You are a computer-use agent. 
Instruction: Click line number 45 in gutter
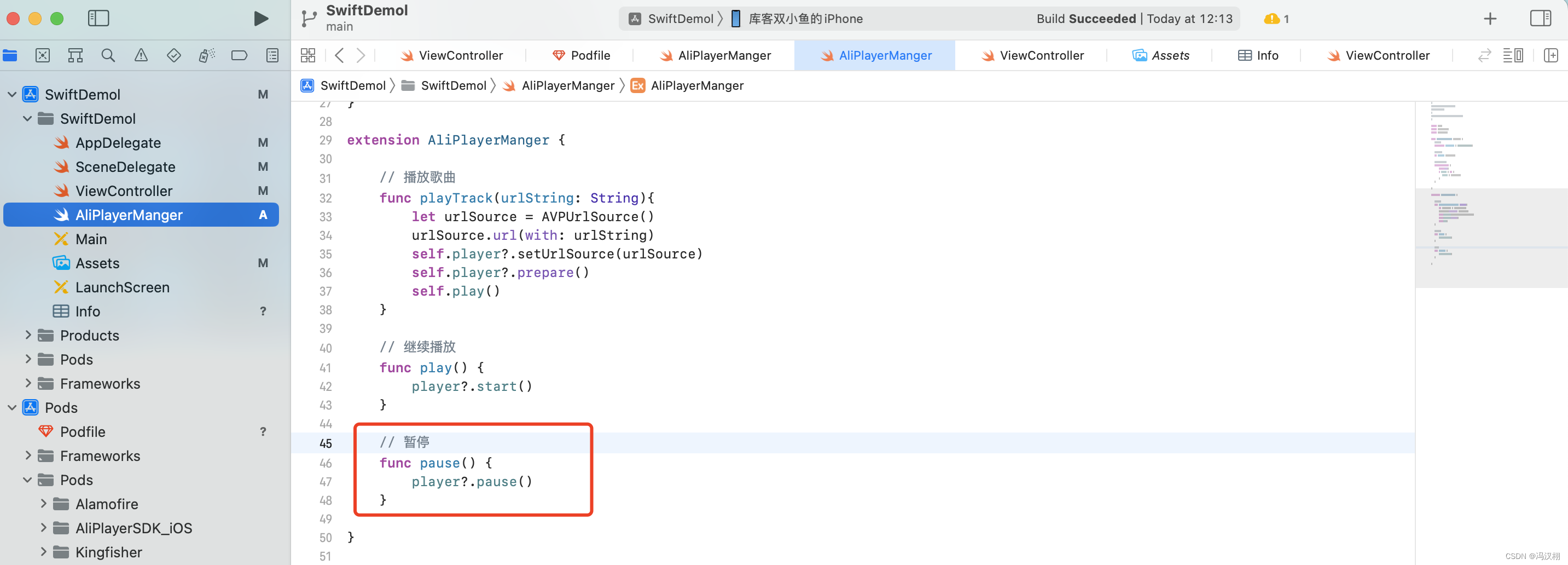(326, 443)
